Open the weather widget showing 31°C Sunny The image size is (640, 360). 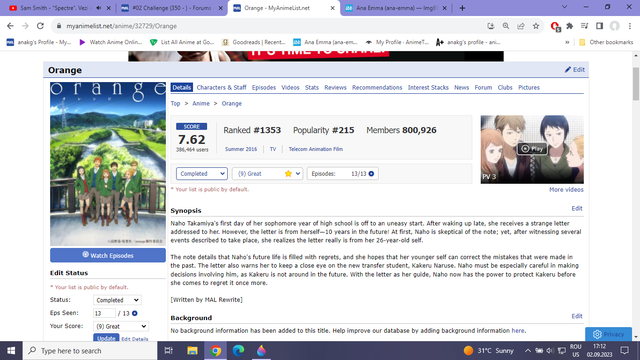pyautogui.click(x=489, y=351)
